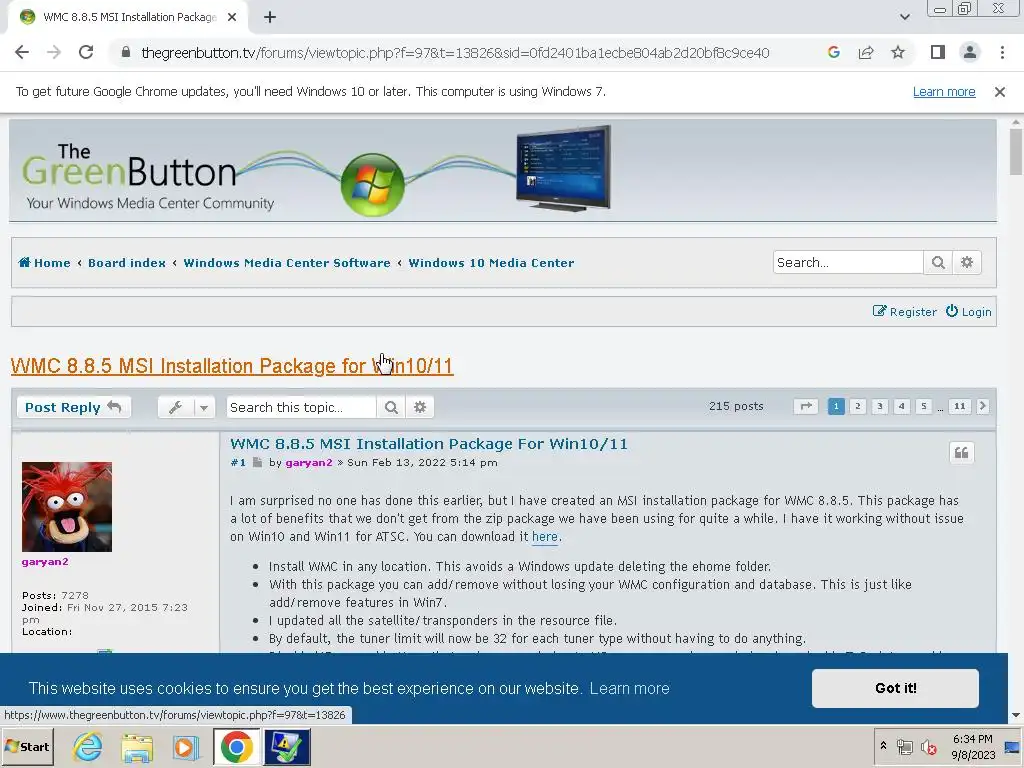Bookmark this page with the star

[898, 52]
